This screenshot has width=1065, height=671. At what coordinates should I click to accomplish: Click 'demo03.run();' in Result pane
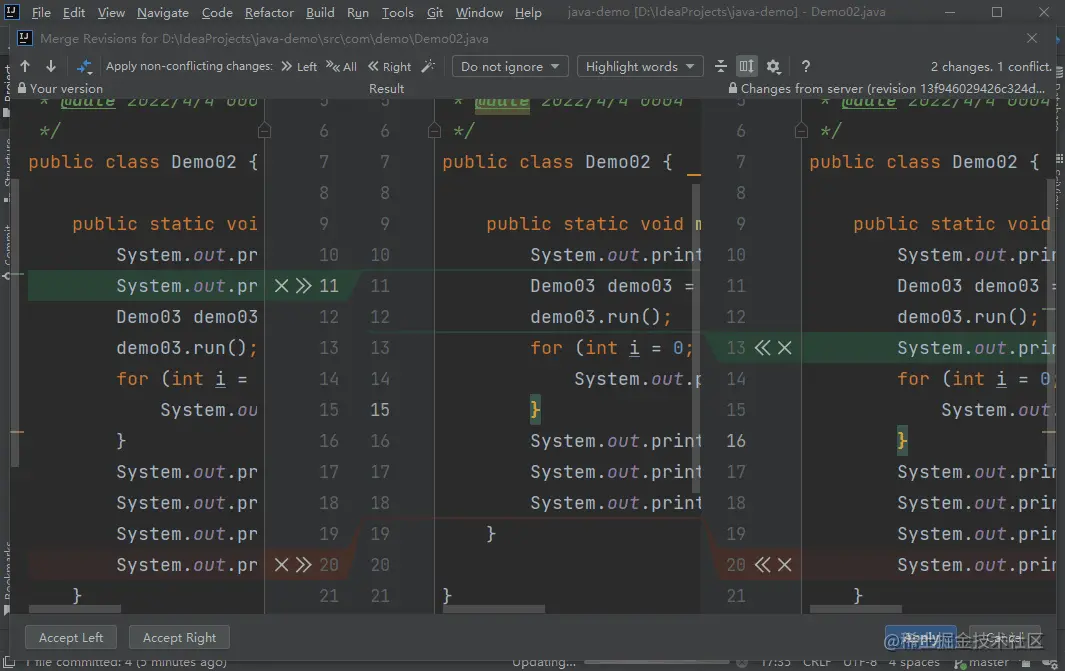600,316
